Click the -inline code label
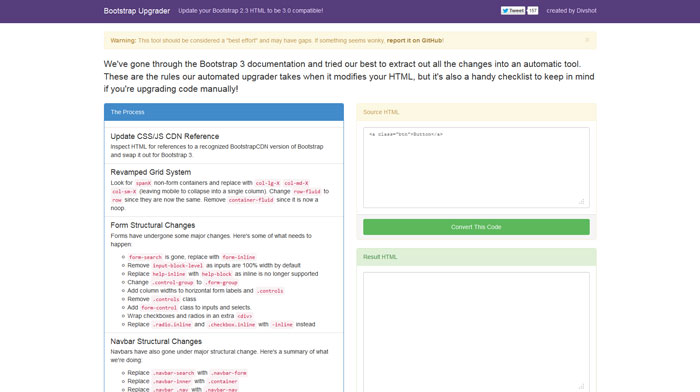Image resolution: width=700 pixels, height=392 pixels. 282,325
